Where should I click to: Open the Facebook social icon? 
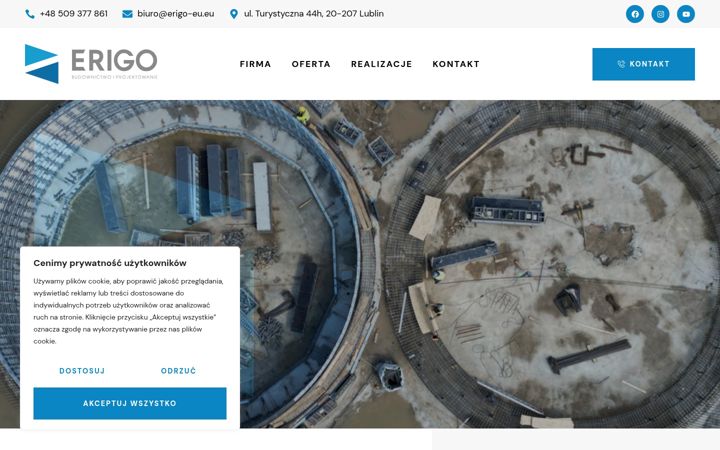[635, 14]
